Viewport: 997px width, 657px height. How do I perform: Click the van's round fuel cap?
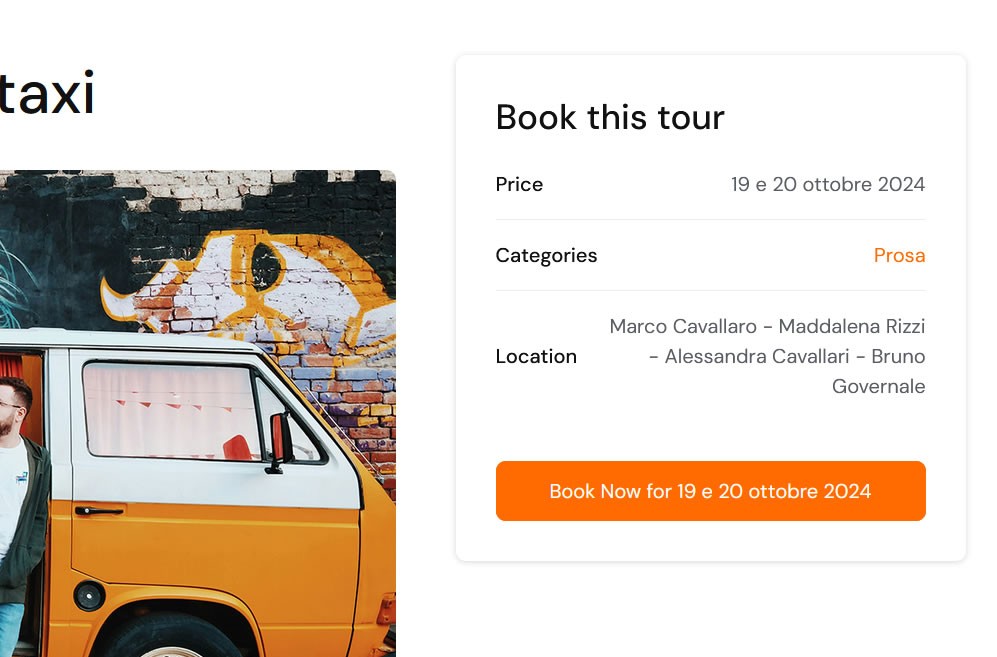(x=89, y=595)
